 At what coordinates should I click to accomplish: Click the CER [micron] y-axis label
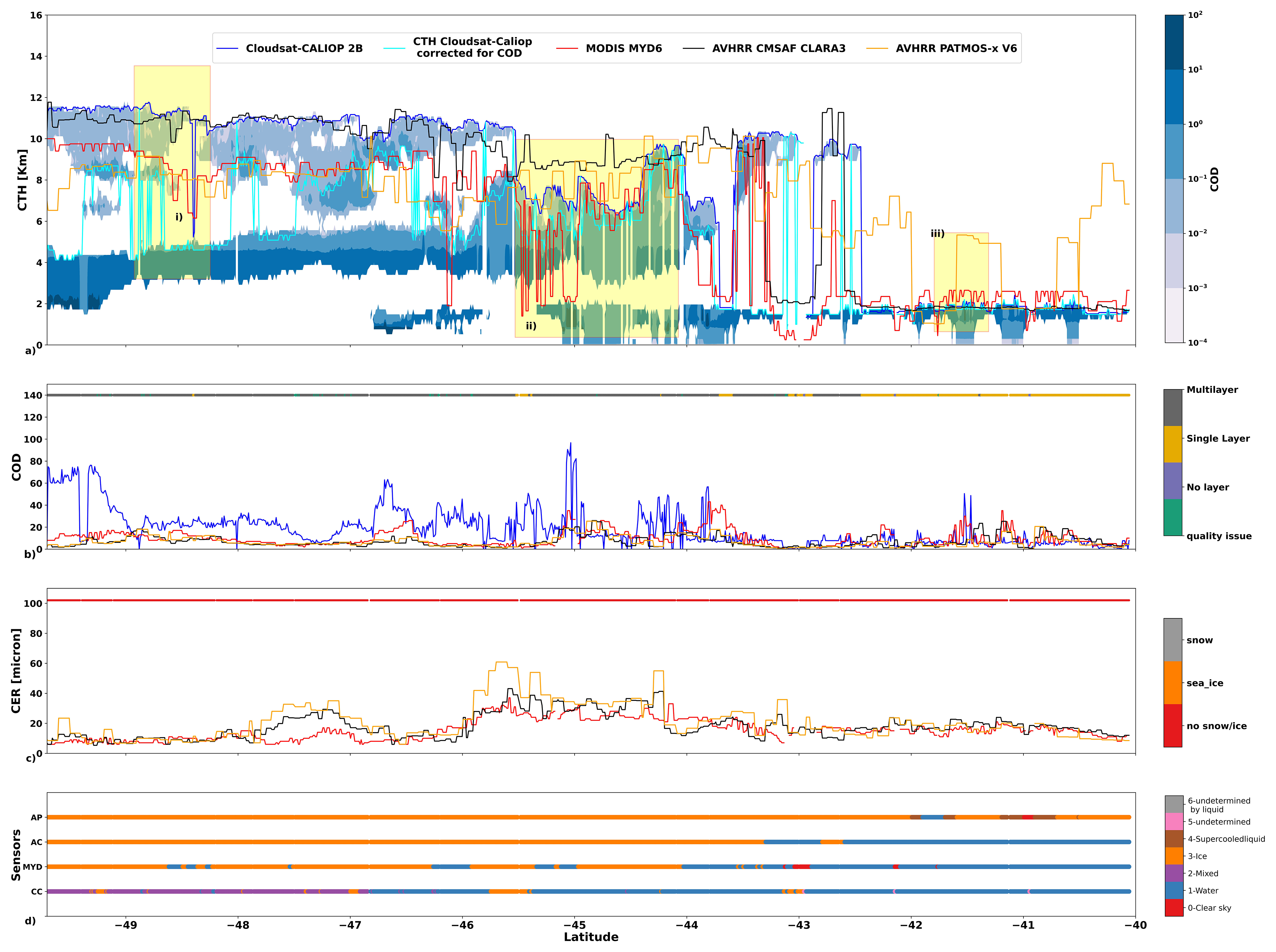pyautogui.click(x=16, y=671)
